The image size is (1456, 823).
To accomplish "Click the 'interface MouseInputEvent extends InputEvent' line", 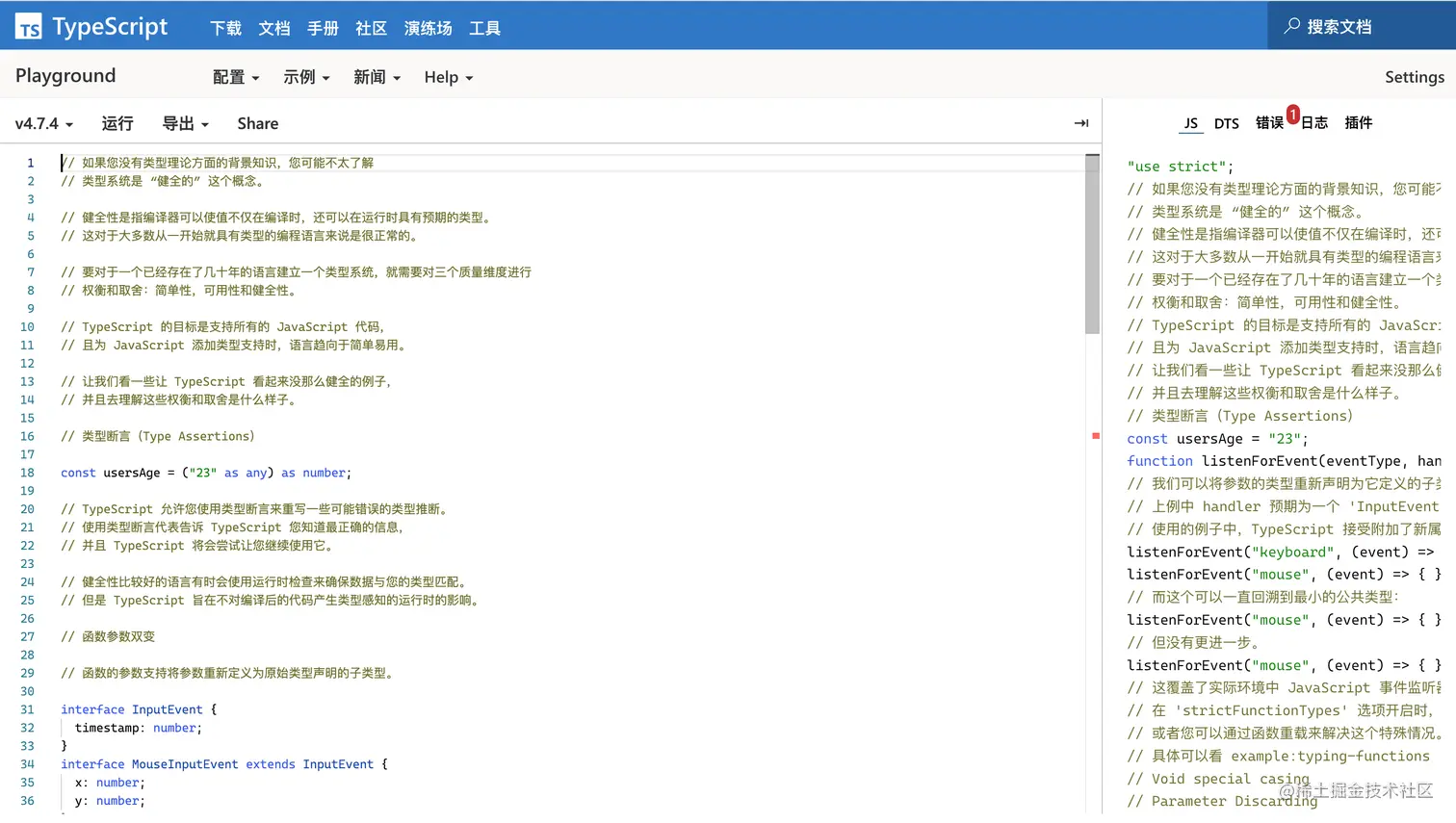I will coord(224,764).
